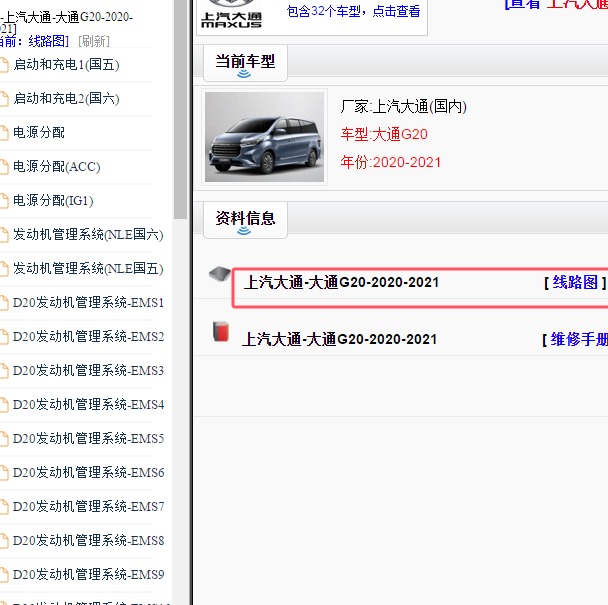The image size is (608, 605).
Task: Click document icon beside D20 EMS3
Action: point(4,371)
